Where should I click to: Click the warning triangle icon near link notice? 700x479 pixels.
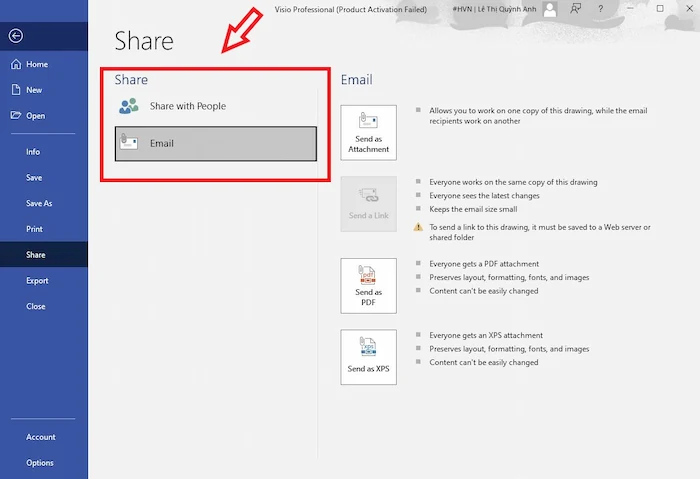click(x=418, y=227)
